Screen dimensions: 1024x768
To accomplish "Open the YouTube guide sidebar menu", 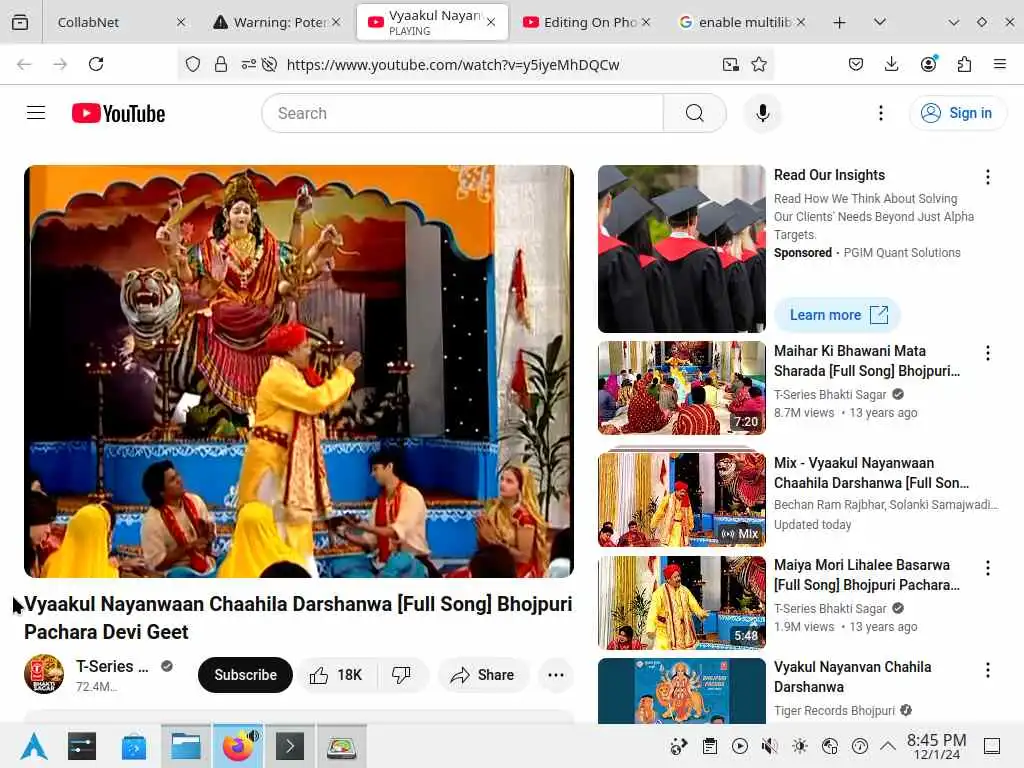I will click(36, 113).
